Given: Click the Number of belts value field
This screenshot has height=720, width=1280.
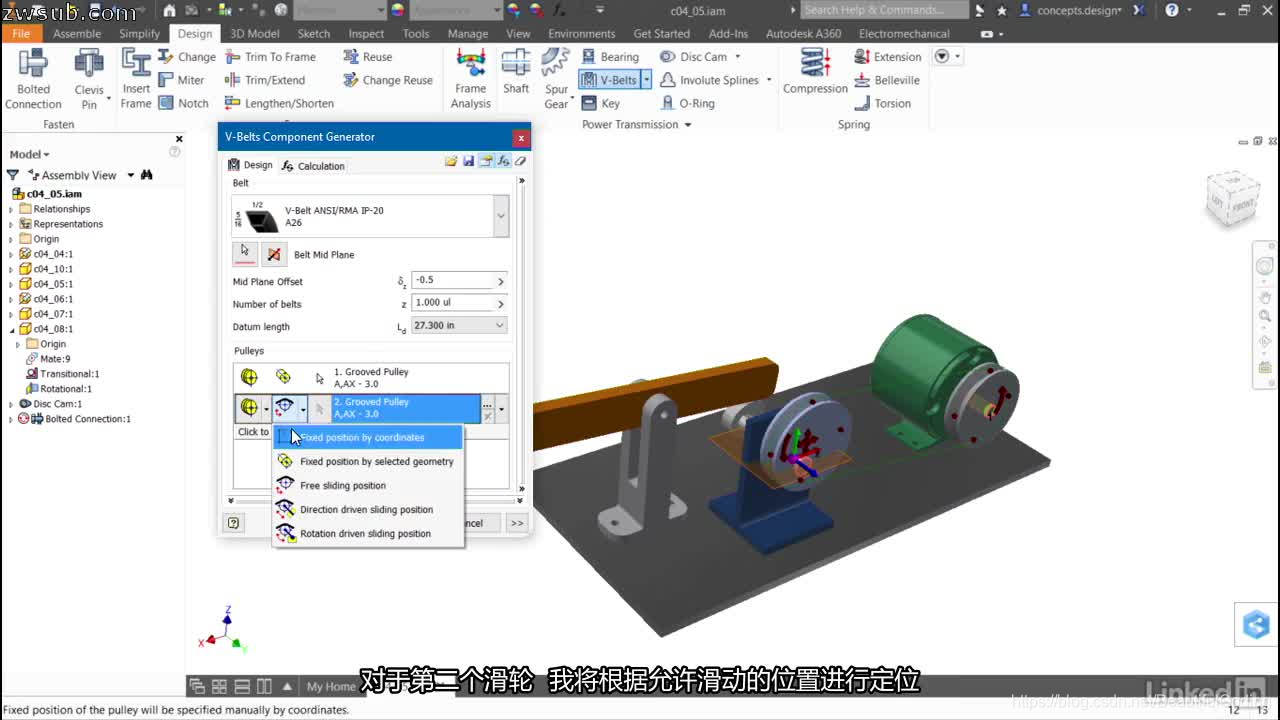Looking at the screenshot, I should 453,302.
